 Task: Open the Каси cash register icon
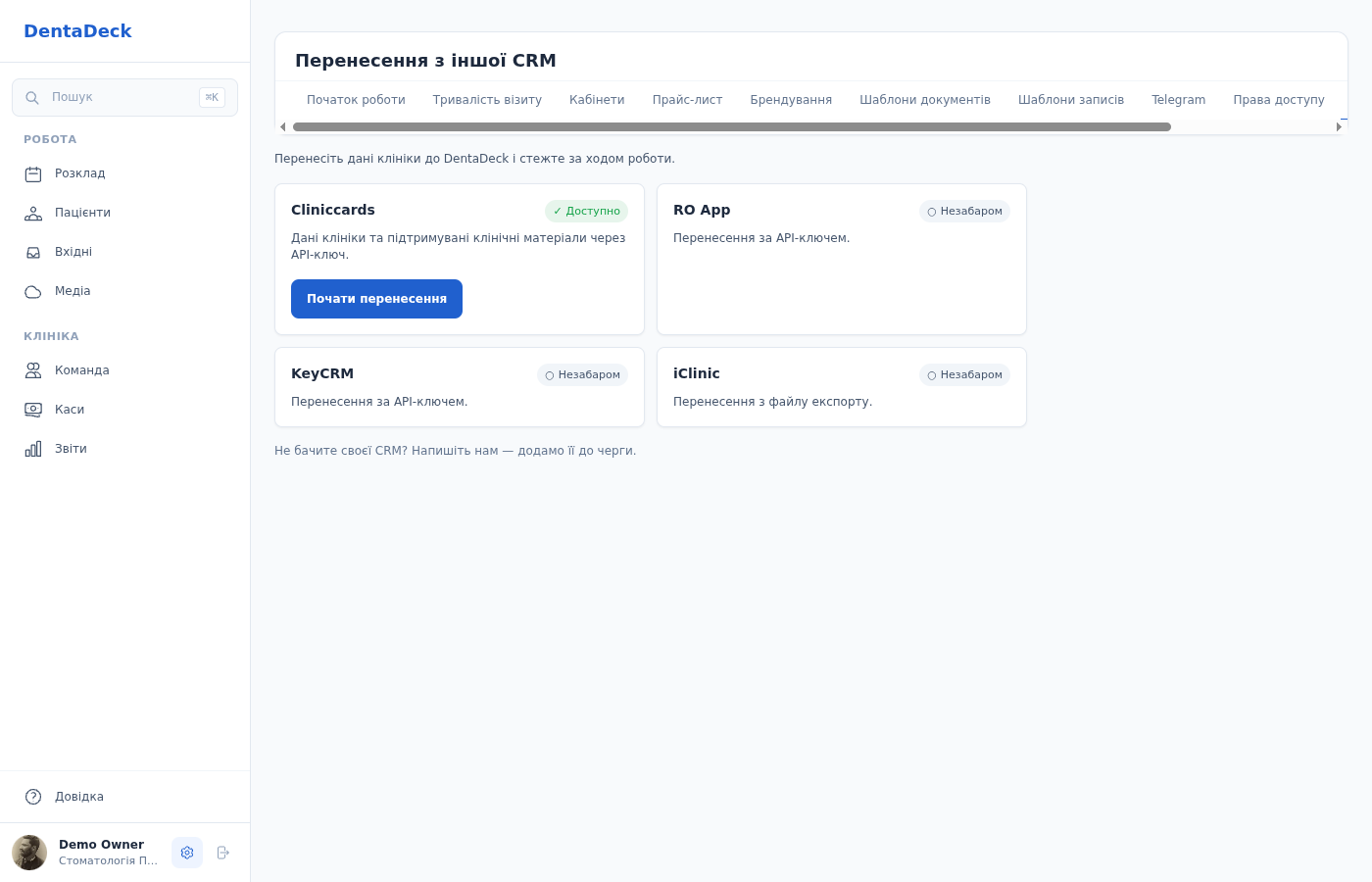coord(33,410)
